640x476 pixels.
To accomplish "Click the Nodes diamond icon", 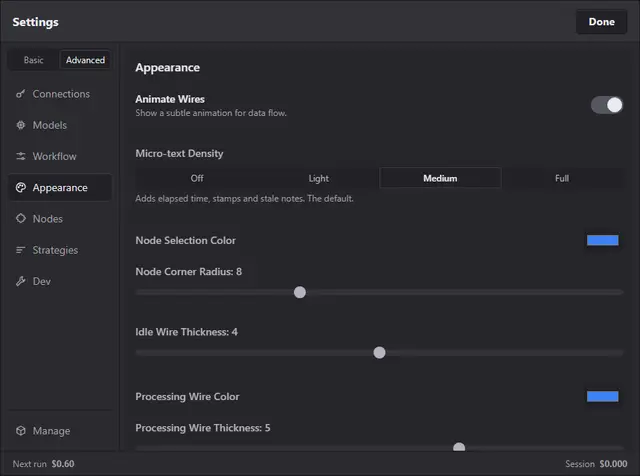I will click(x=20, y=218).
